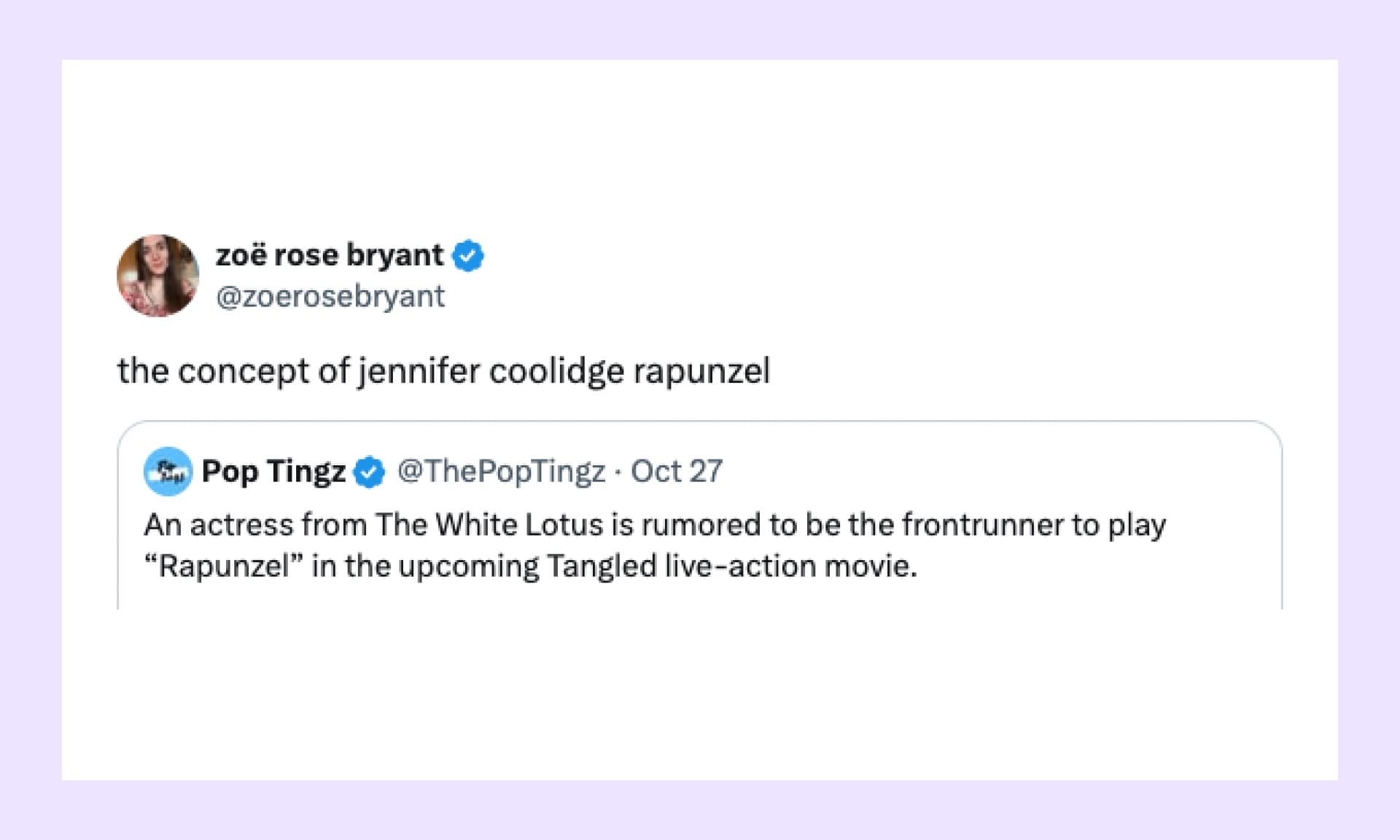Click the Pop Tingz account avatar icon
The image size is (1400, 840).
tap(168, 471)
